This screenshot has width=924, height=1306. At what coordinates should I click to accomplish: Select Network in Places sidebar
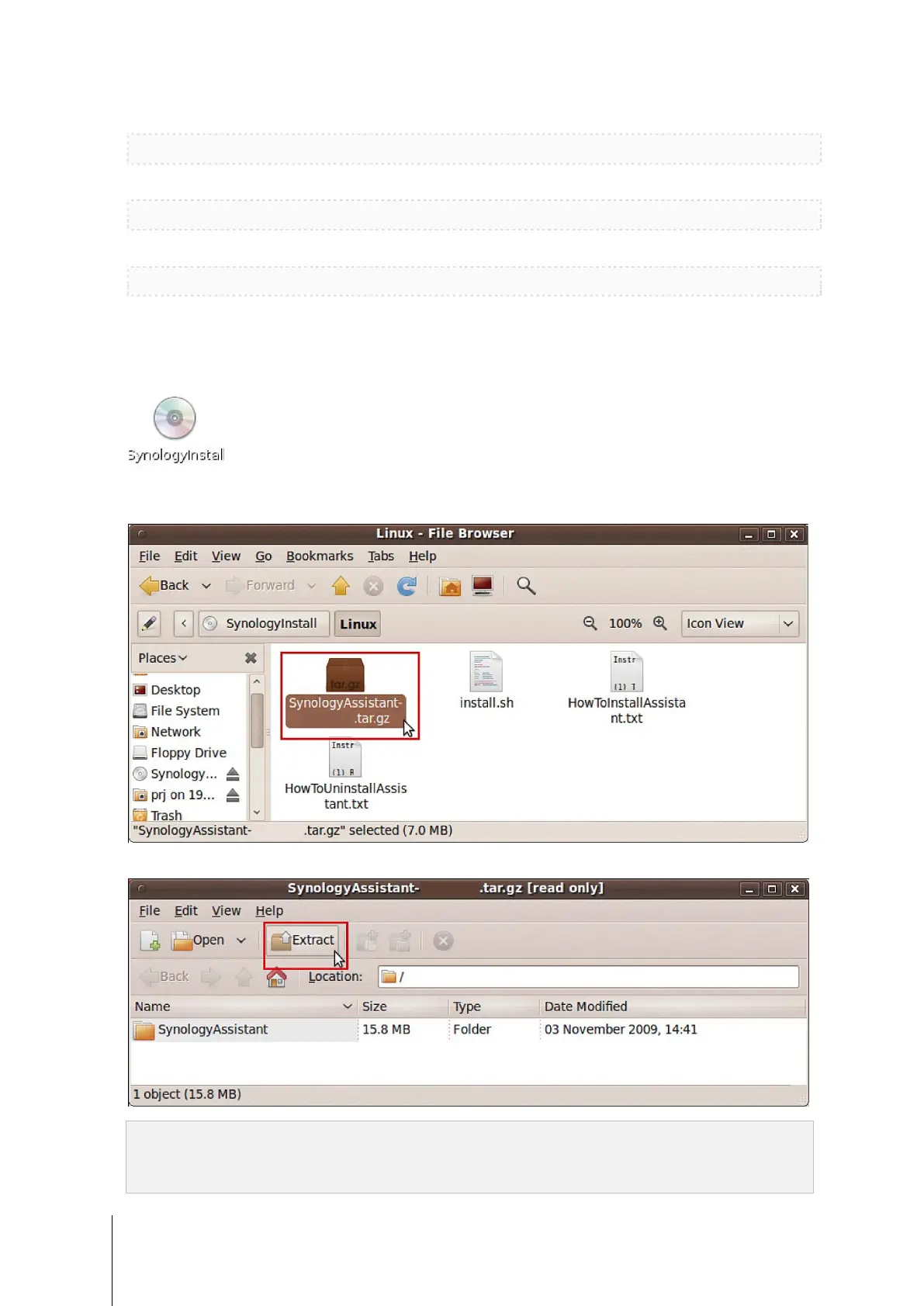(168, 732)
